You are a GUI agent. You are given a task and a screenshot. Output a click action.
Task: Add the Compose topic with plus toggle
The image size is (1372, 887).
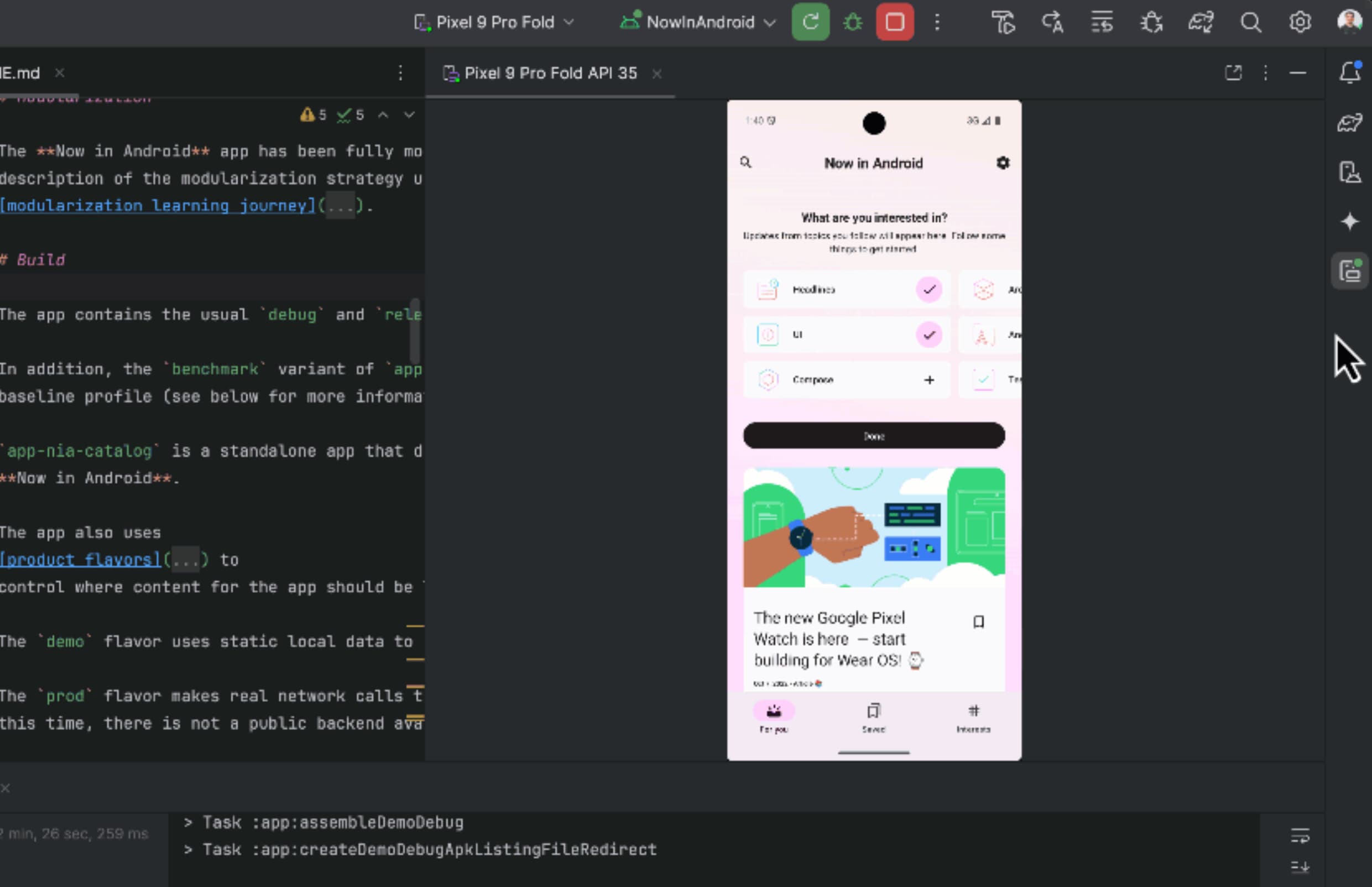tap(928, 379)
